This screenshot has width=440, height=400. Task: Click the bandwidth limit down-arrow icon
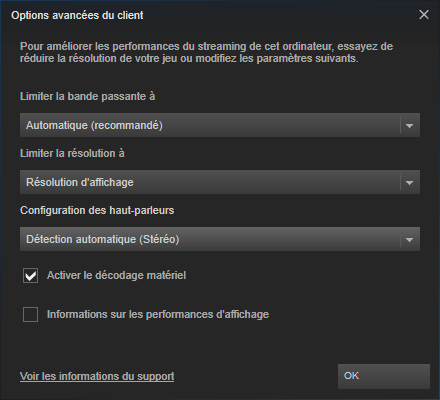[x=409, y=126]
